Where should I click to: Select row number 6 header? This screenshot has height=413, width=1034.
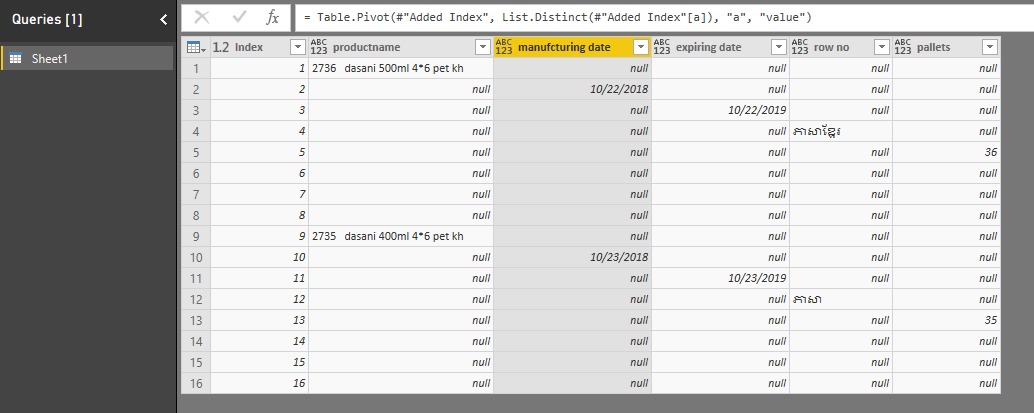click(x=196, y=173)
